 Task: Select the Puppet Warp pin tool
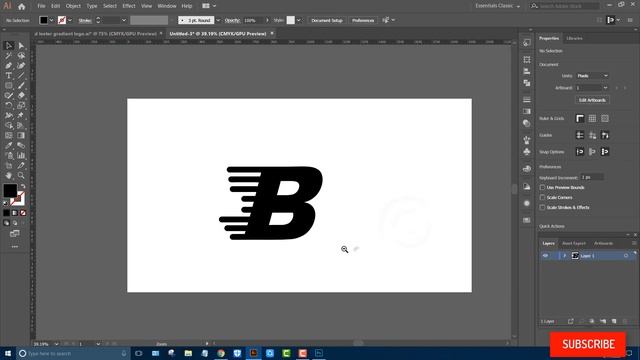(21, 116)
